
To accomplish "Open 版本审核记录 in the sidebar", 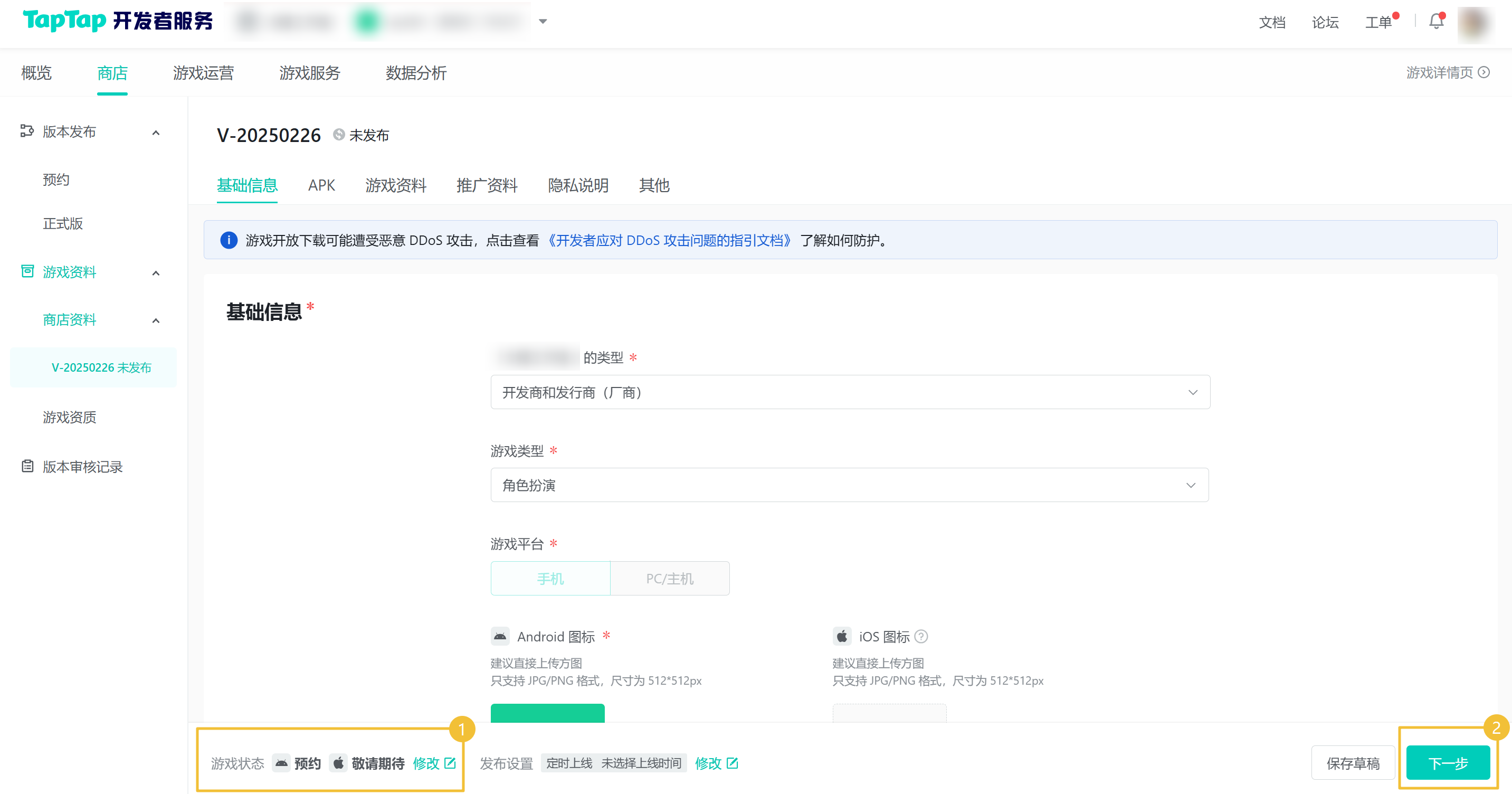I will coord(82,466).
